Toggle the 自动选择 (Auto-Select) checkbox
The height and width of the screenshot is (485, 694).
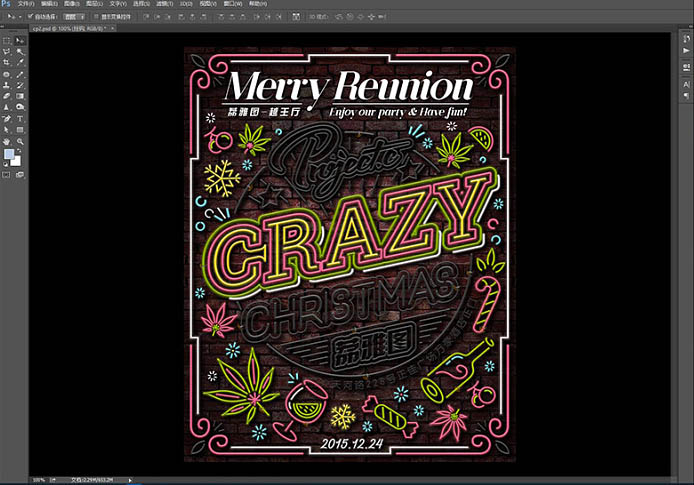31,17
